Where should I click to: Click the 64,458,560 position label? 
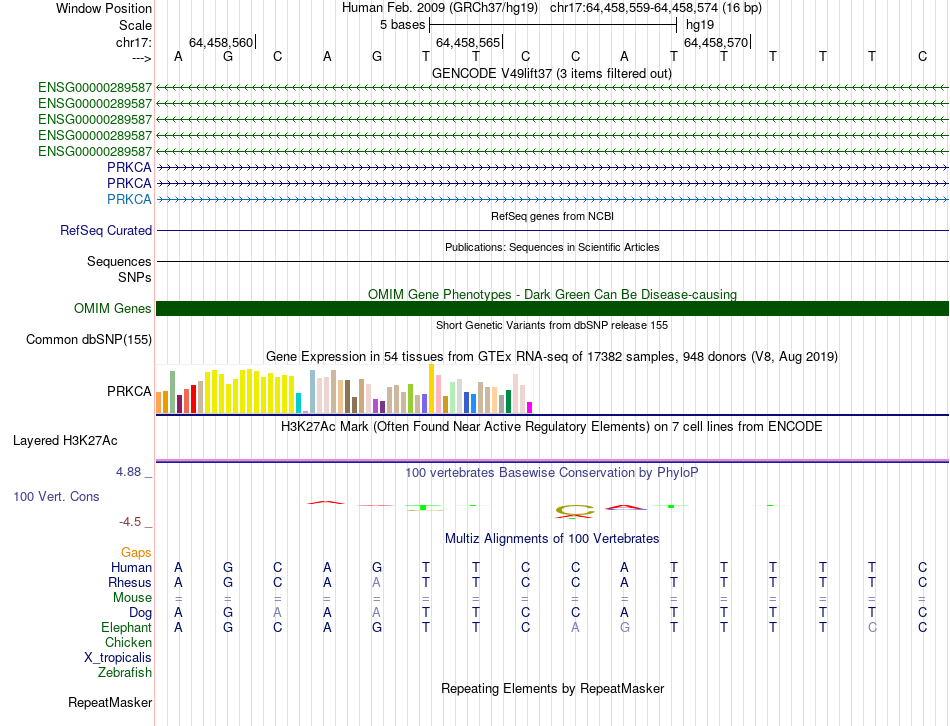[221, 42]
